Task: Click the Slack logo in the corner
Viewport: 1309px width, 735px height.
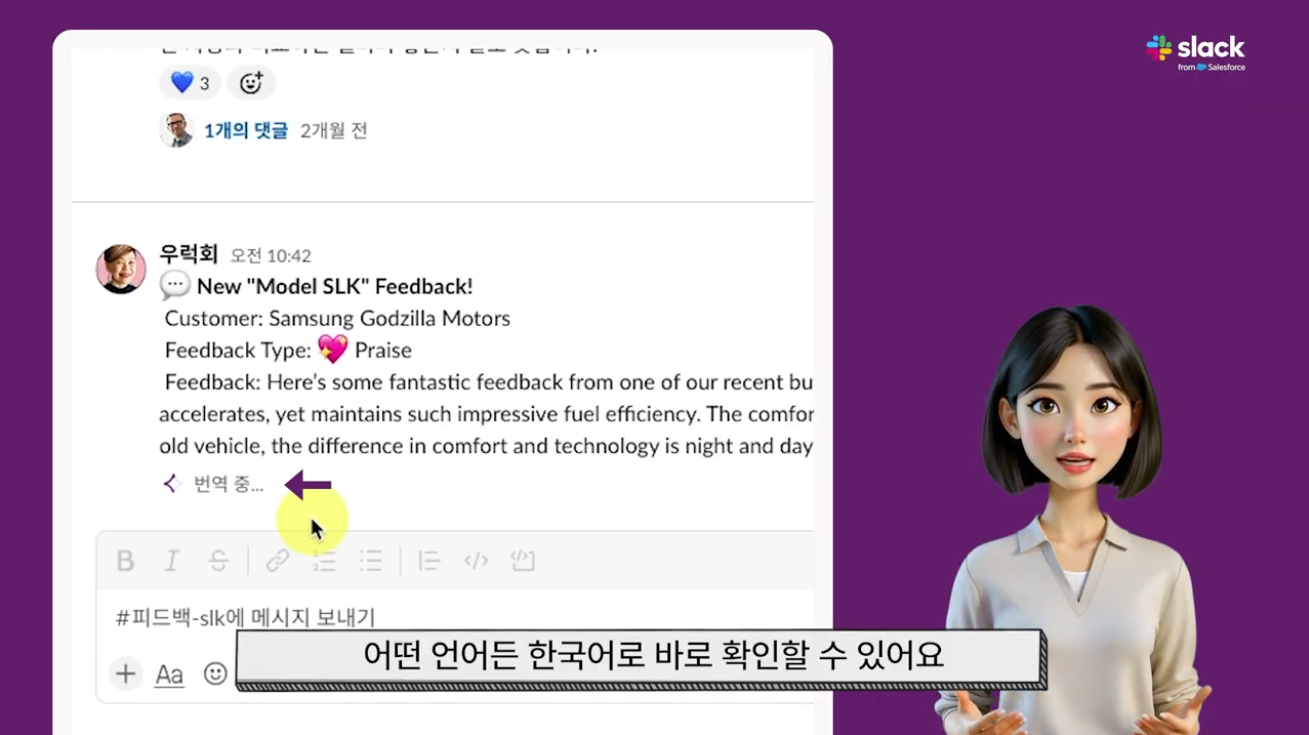Action: (1195, 52)
